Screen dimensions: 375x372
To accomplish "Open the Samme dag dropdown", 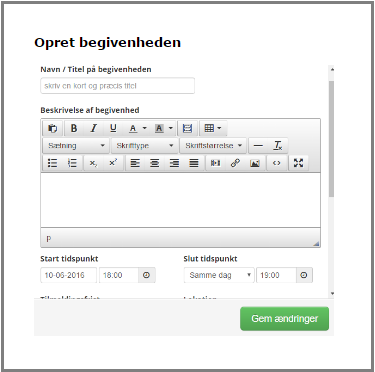I will 219,275.
